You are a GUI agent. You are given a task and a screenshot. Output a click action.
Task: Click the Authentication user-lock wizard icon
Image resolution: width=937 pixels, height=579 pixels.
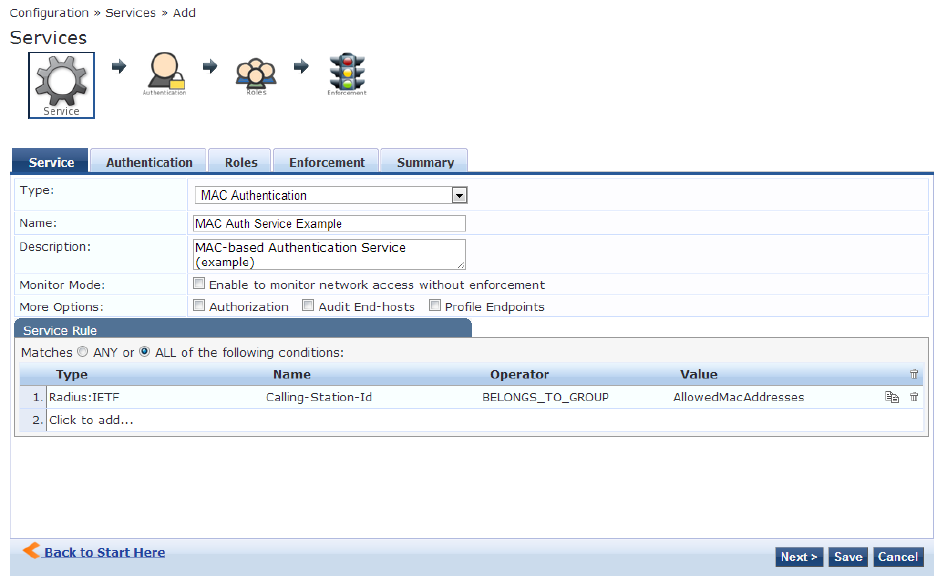click(x=165, y=71)
